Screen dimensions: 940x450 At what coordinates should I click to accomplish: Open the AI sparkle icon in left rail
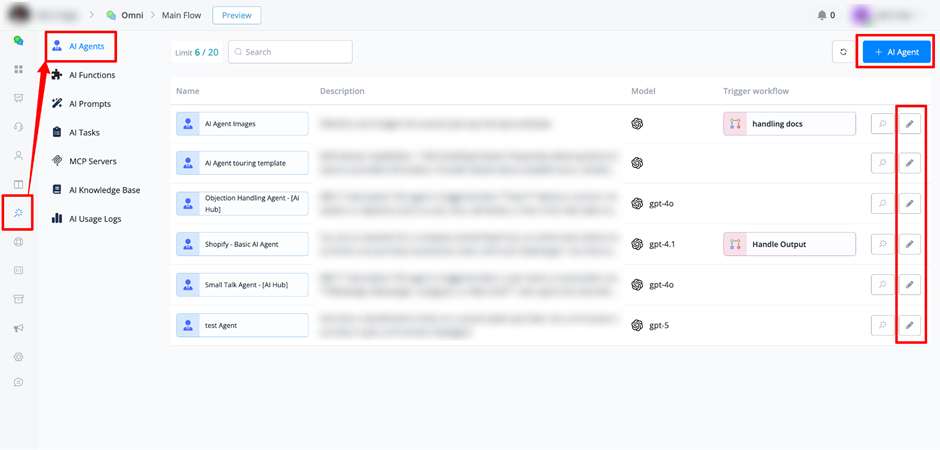[x=18, y=212]
